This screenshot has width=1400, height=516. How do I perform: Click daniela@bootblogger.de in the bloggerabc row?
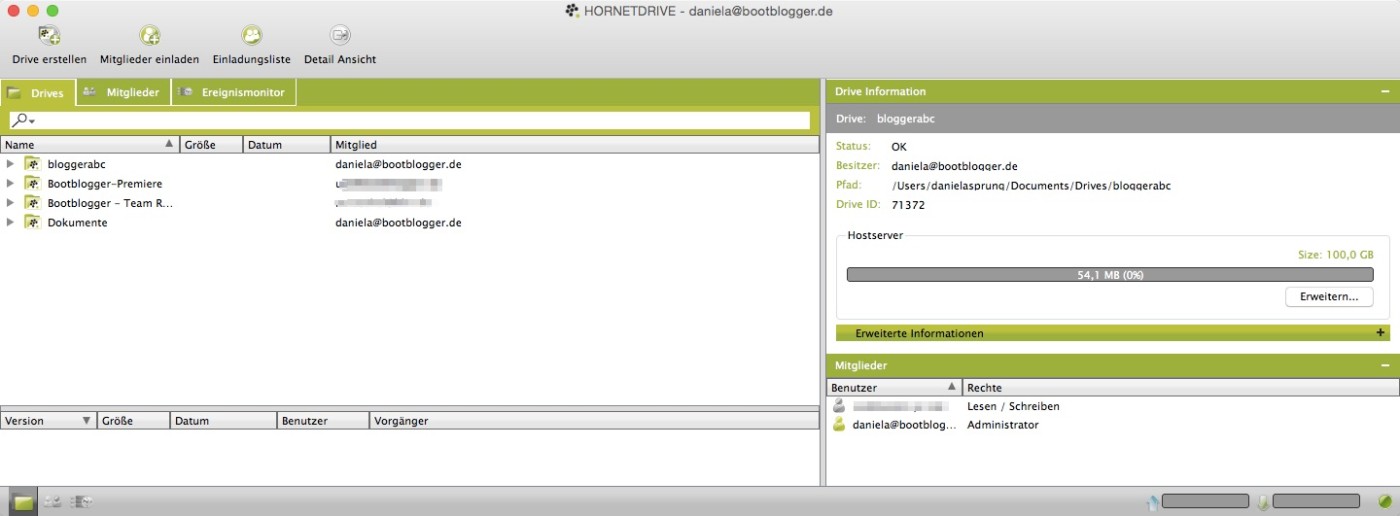point(398,164)
